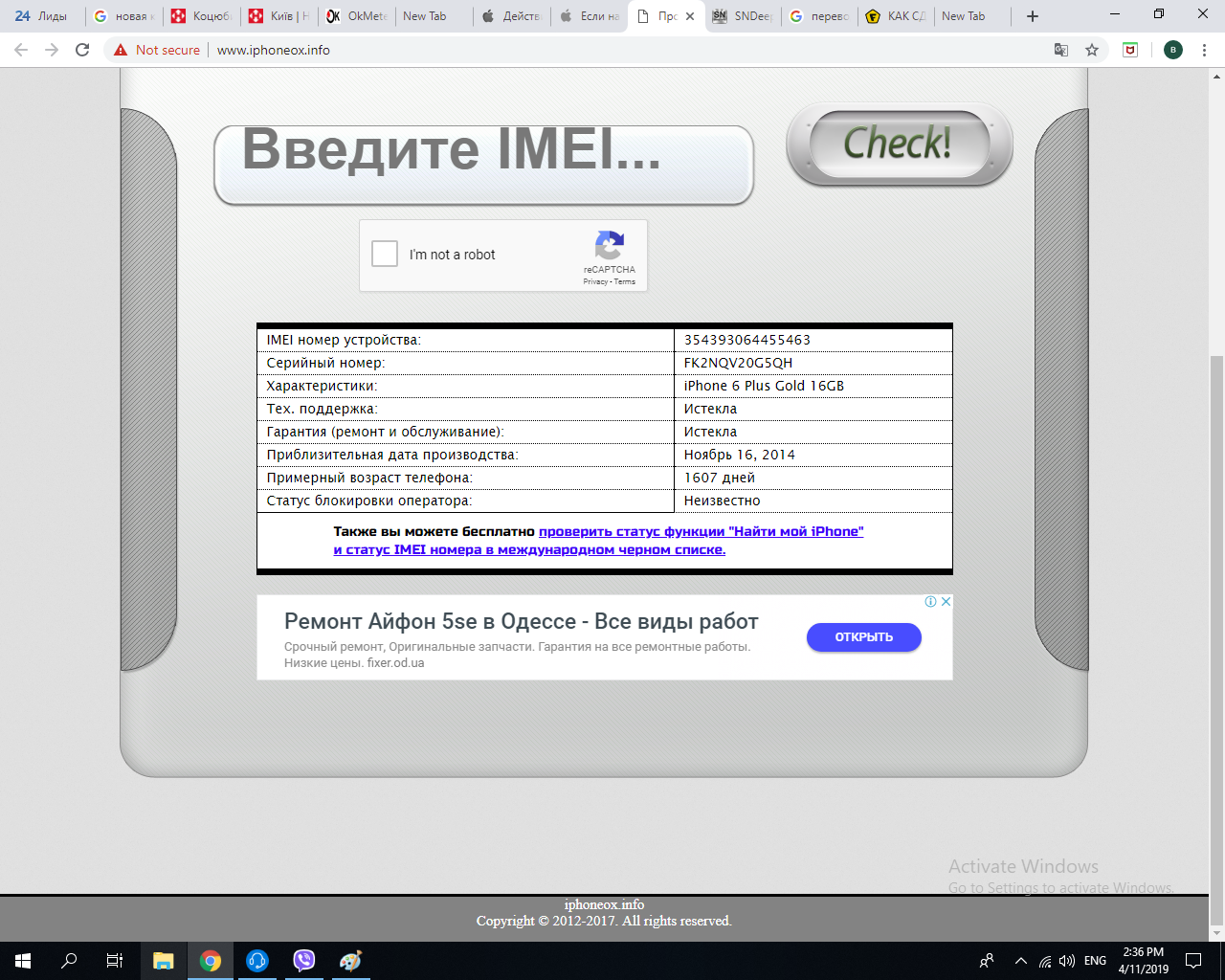Click the taskbar clock showing 2:36 PM
1225x980 pixels.
(1144, 961)
